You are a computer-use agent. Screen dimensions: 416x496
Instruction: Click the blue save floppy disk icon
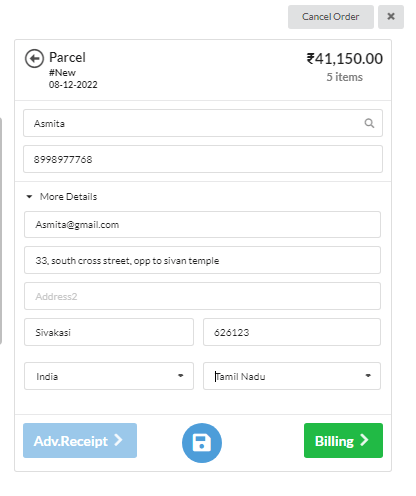click(x=202, y=443)
